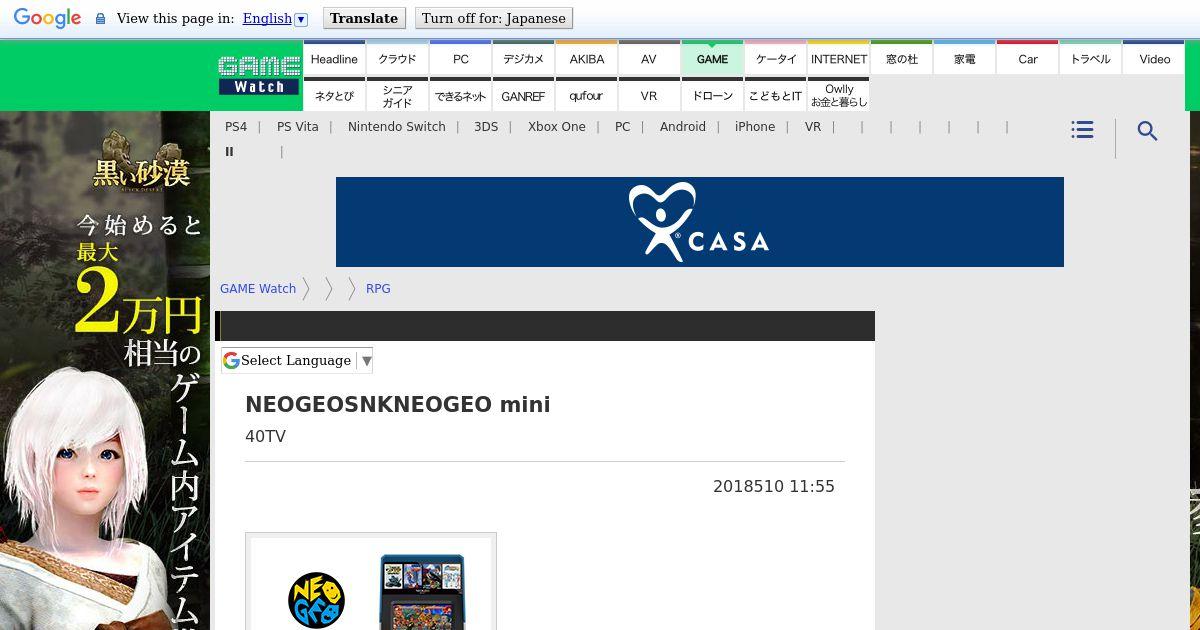This screenshot has height=630, width=1200.
Task: Open the ケータイ tab
Action: [775, 59]
